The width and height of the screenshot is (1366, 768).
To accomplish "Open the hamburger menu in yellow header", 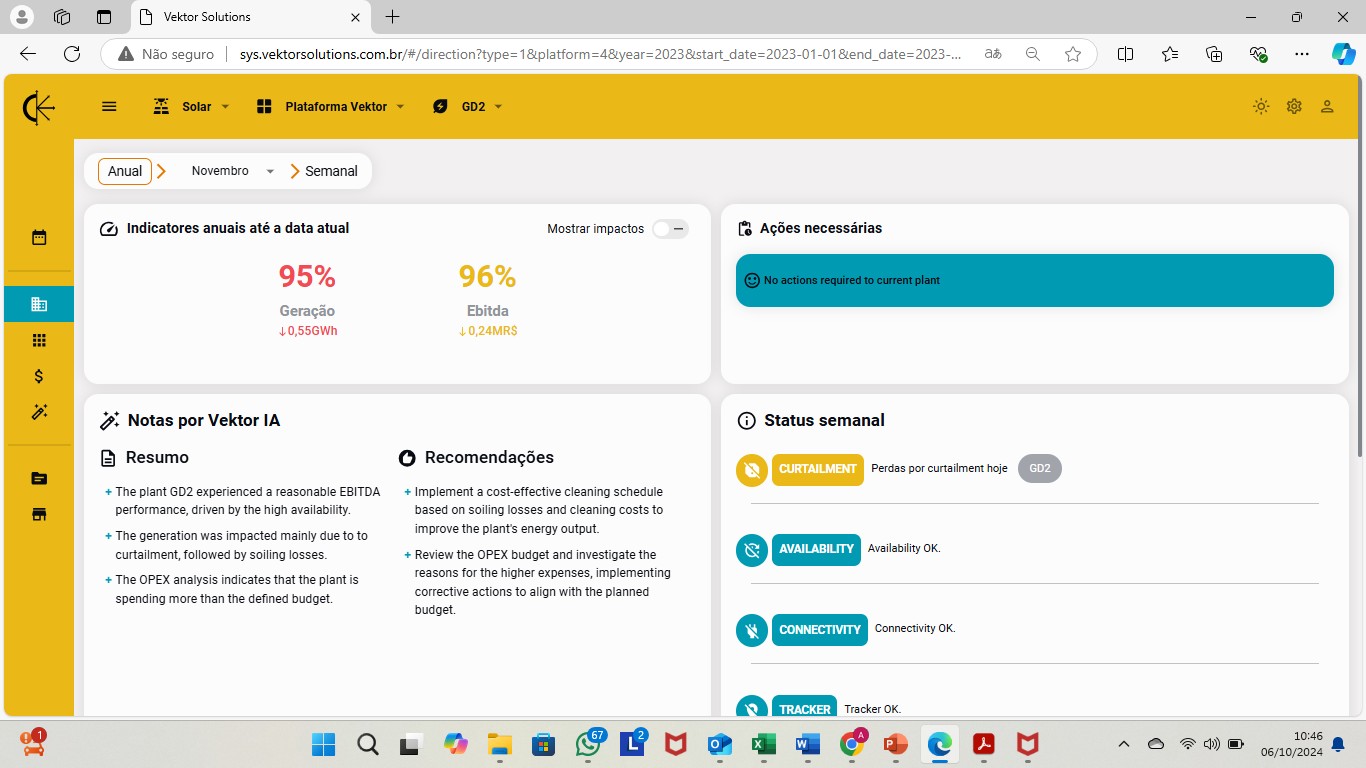I will (x=110, y=106).
